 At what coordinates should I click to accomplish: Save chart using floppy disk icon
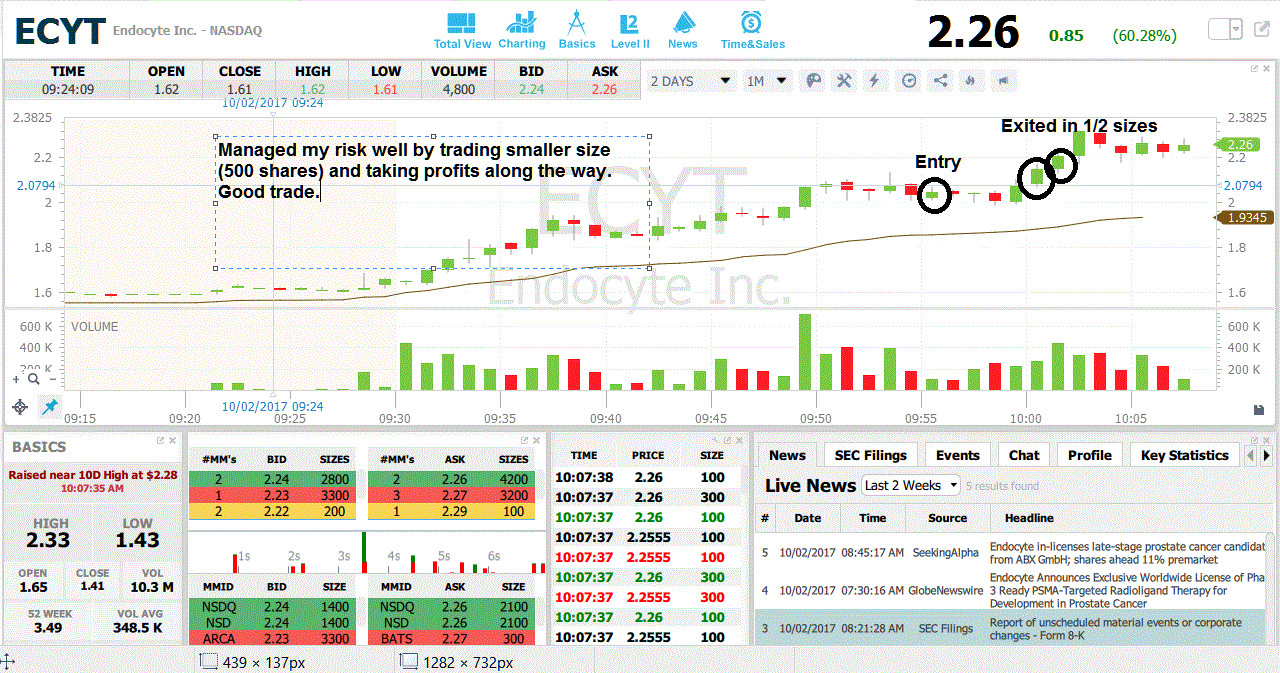(x=1259, y=410)
